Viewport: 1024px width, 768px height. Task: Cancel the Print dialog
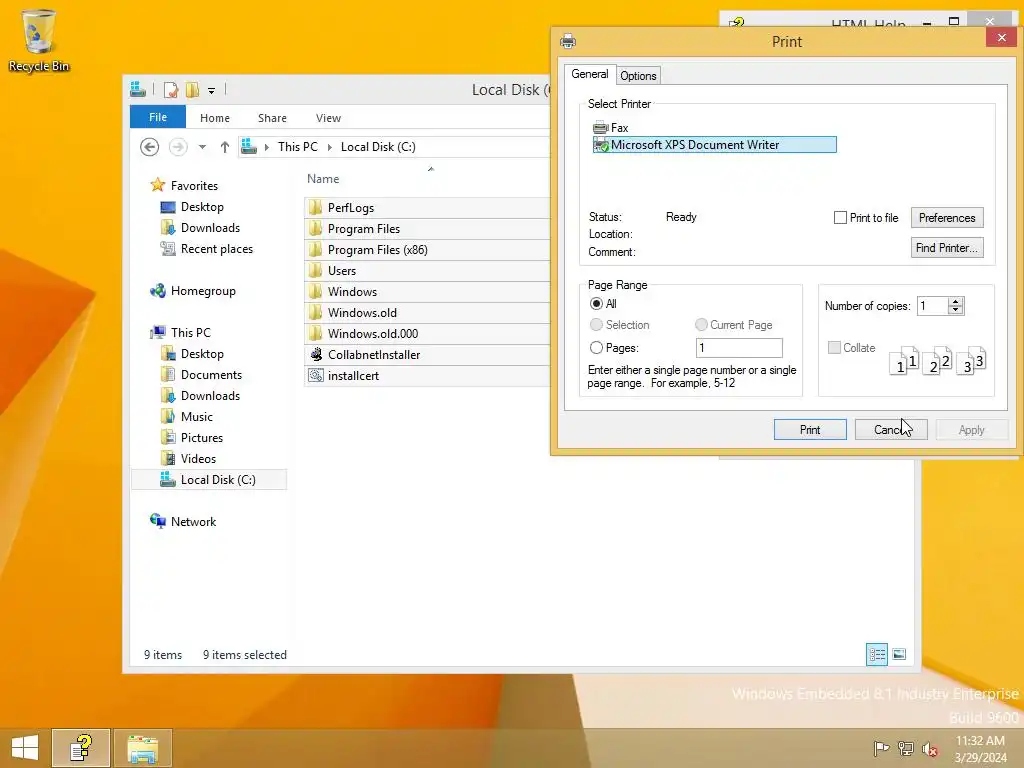[x=891, y=430]
